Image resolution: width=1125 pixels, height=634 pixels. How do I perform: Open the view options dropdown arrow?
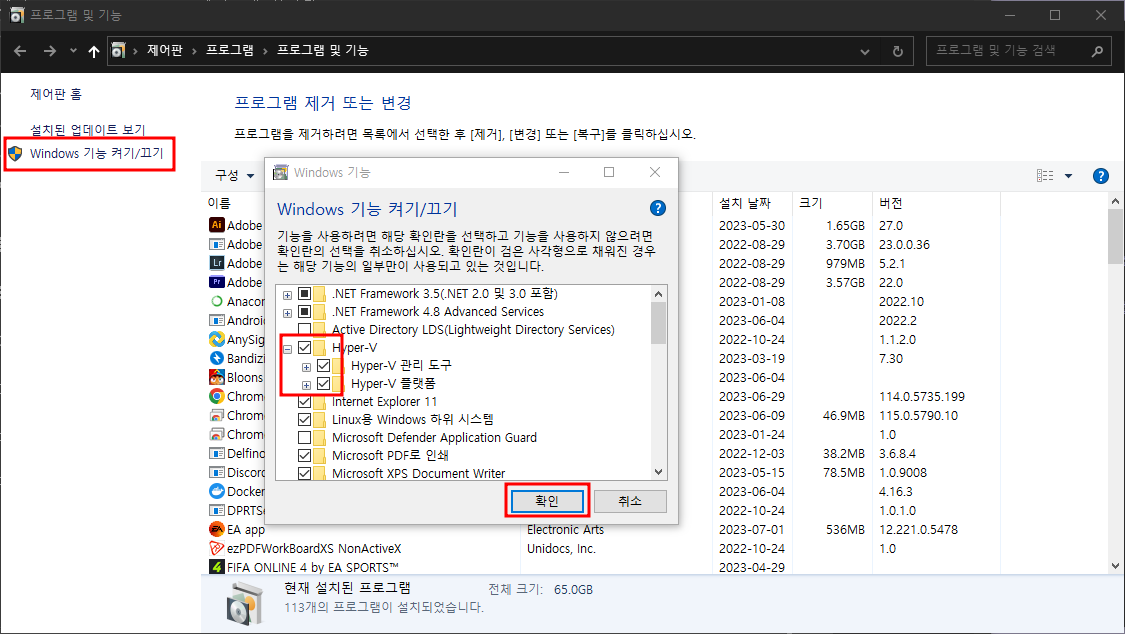click(x=1068, y=176)
